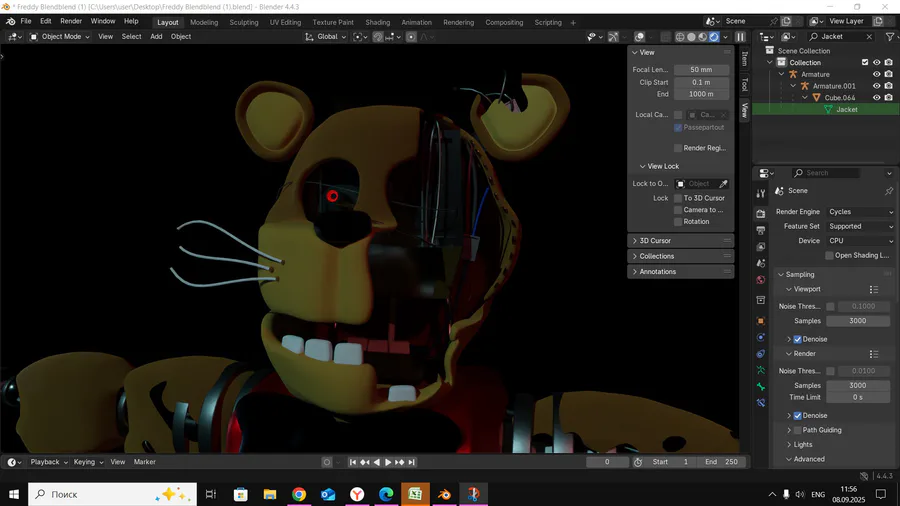
Task: Open the Scene properties tab icon
Action: pyautogui.click(x=761, y=263)
